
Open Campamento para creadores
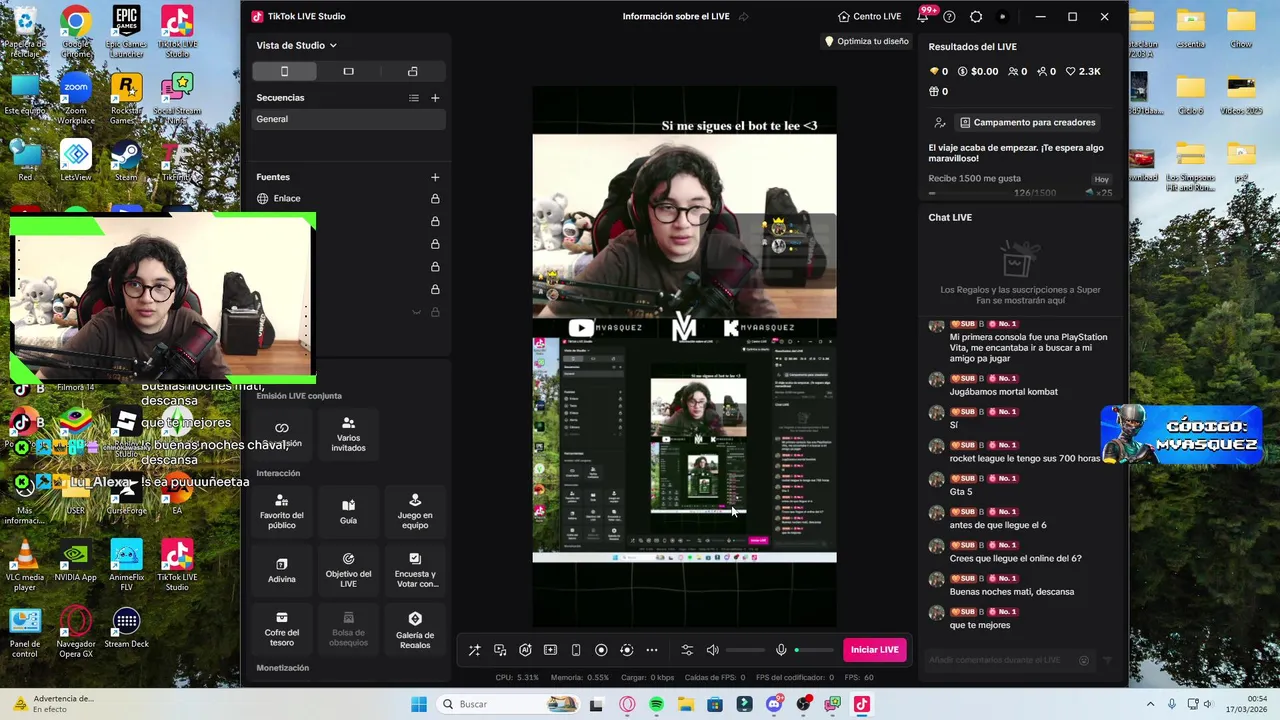(x=1027, y=122)
